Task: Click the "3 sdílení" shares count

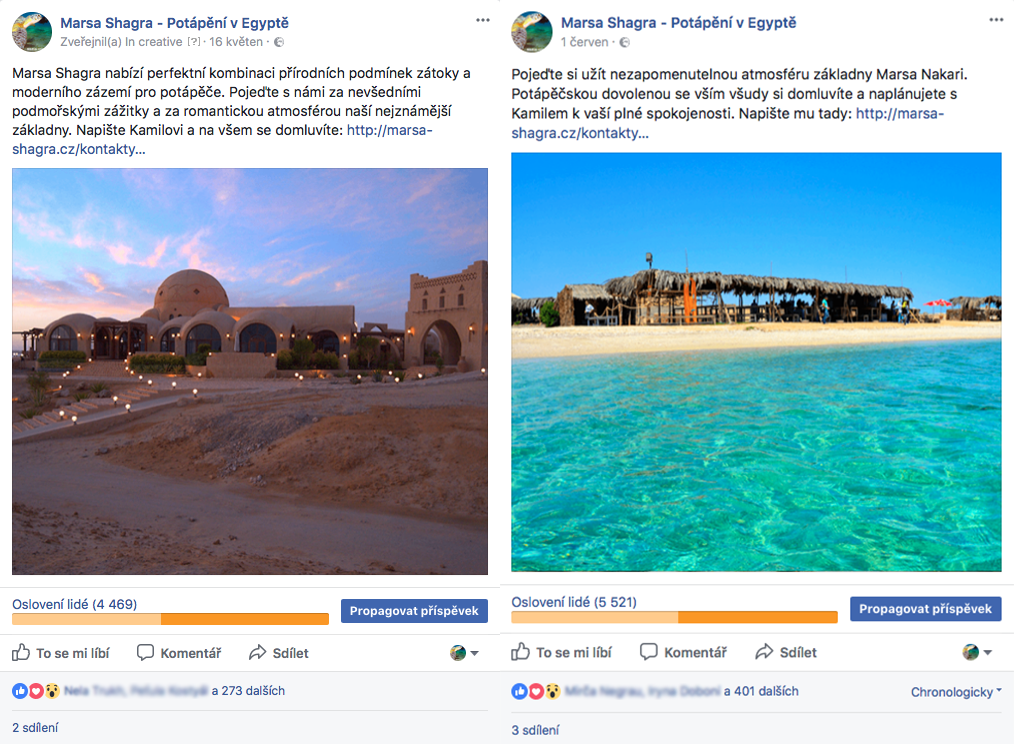Action: (x=533, y=730)
